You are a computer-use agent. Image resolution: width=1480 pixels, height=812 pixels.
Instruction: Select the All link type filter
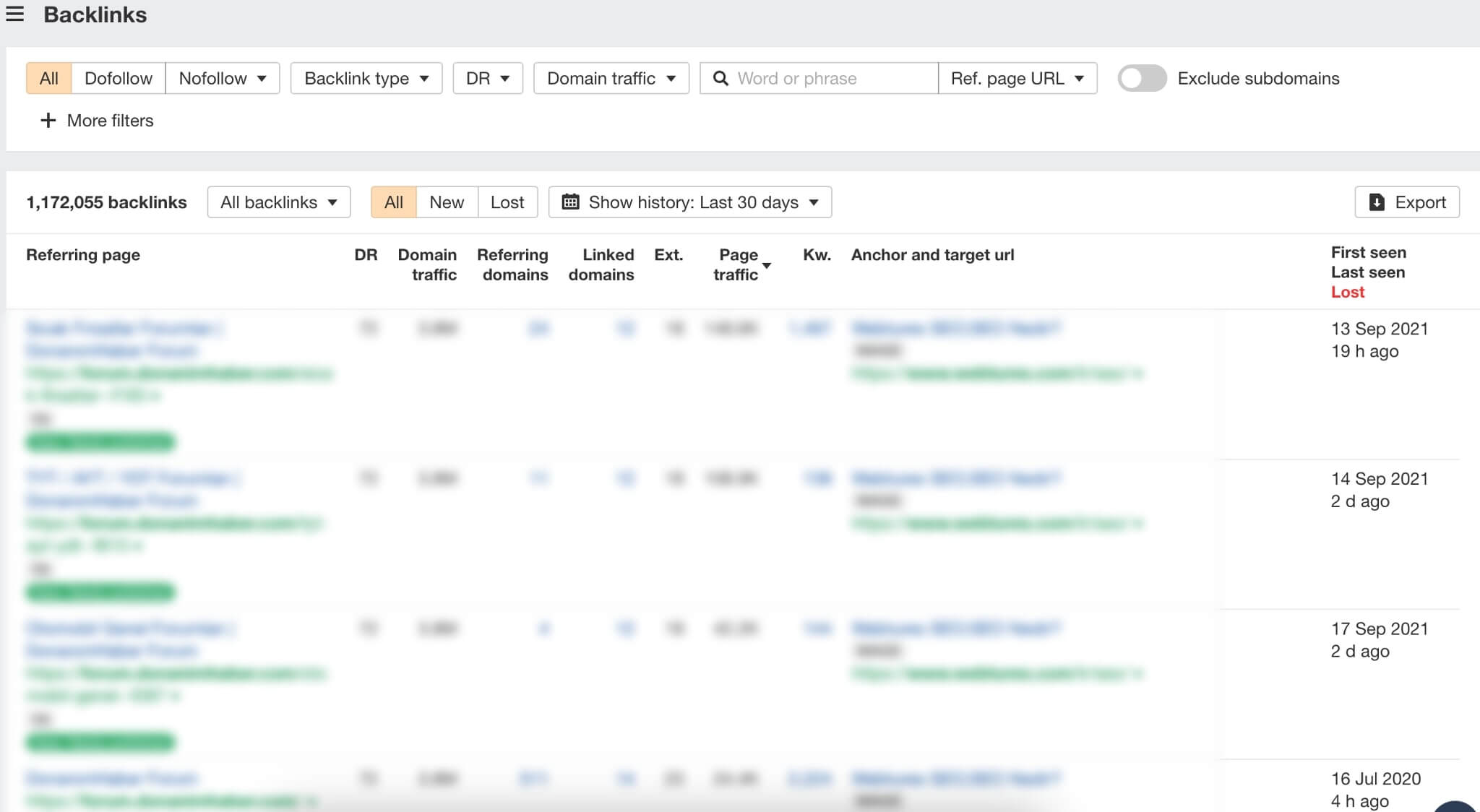click(48, 78)
